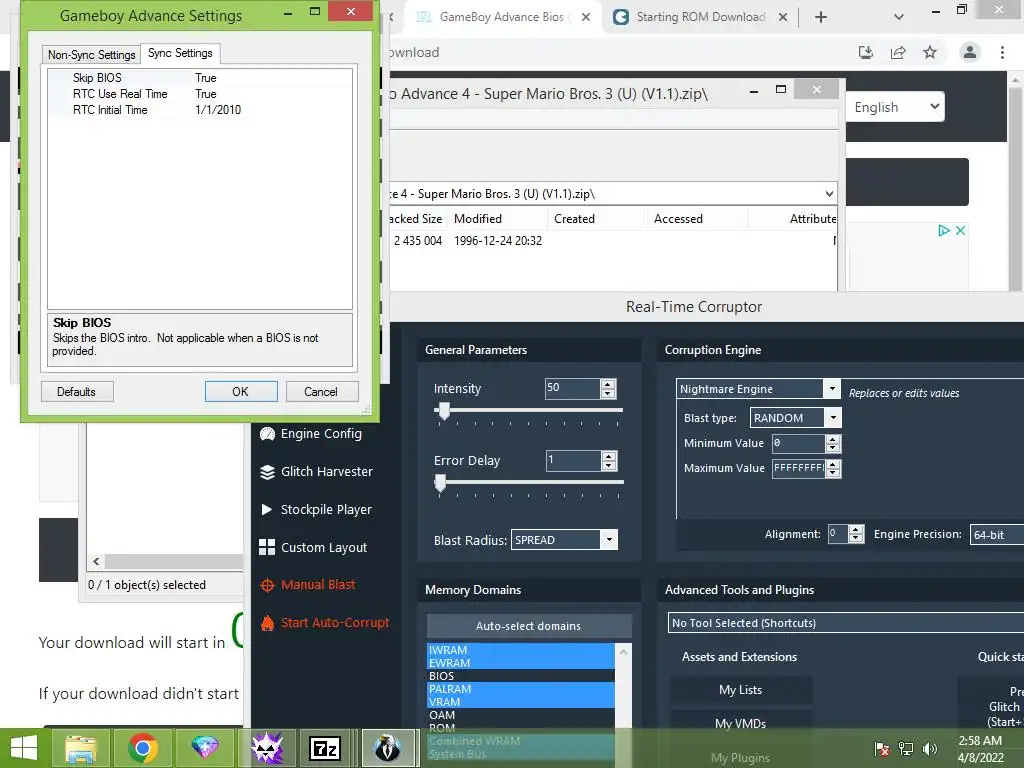Select the Skip BIOS setting row
The height and width of the screenshot is (768, 1024).
(x=200, y=78)
